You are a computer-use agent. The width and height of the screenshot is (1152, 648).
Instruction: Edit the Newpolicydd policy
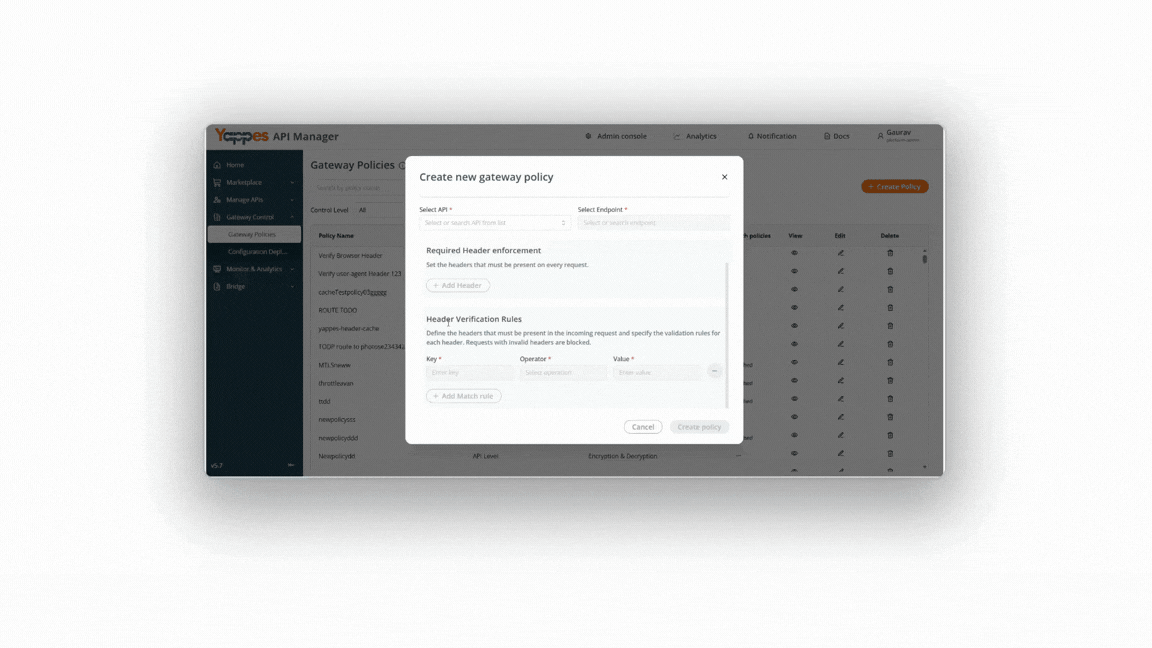840,453
